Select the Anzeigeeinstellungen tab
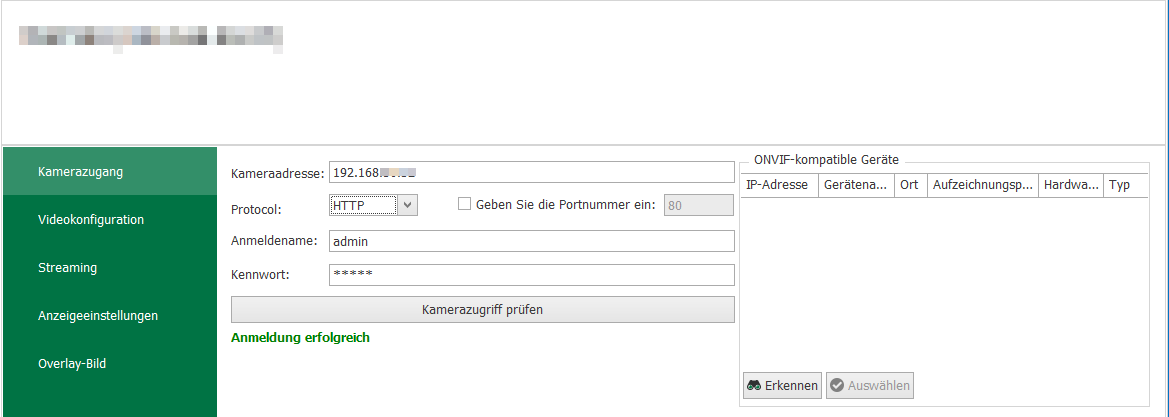This screenshot has height=417, width=1169. tap(109, 315)
